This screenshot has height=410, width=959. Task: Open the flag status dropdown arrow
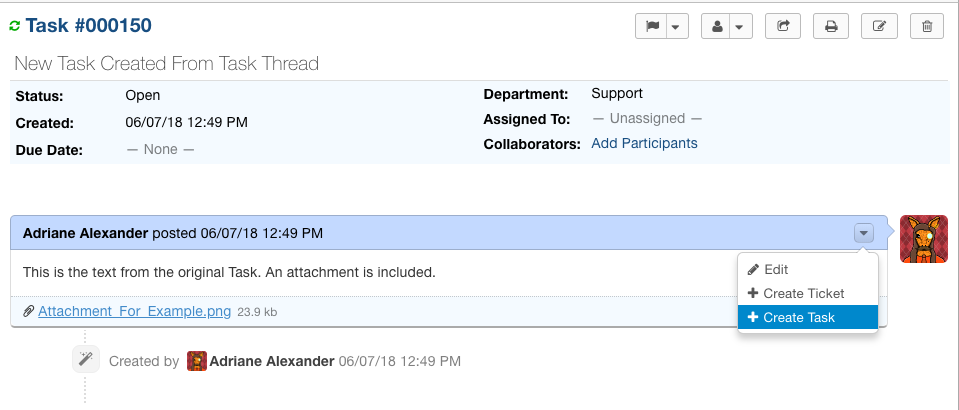[677, 27]
